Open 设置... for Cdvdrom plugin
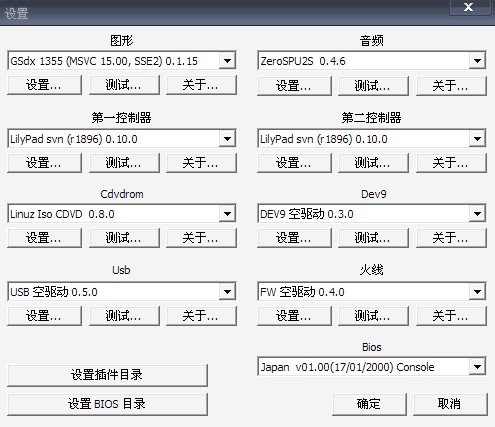 coord(44,238)
